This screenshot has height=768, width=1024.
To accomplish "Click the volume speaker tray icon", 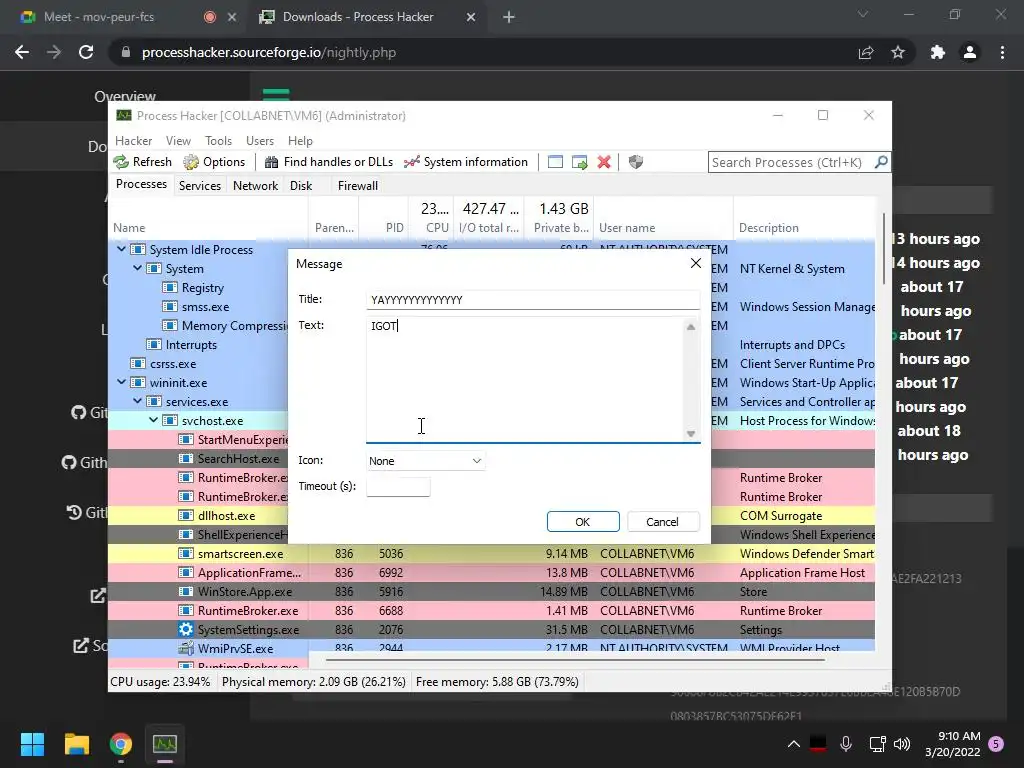I will point(902,744).
